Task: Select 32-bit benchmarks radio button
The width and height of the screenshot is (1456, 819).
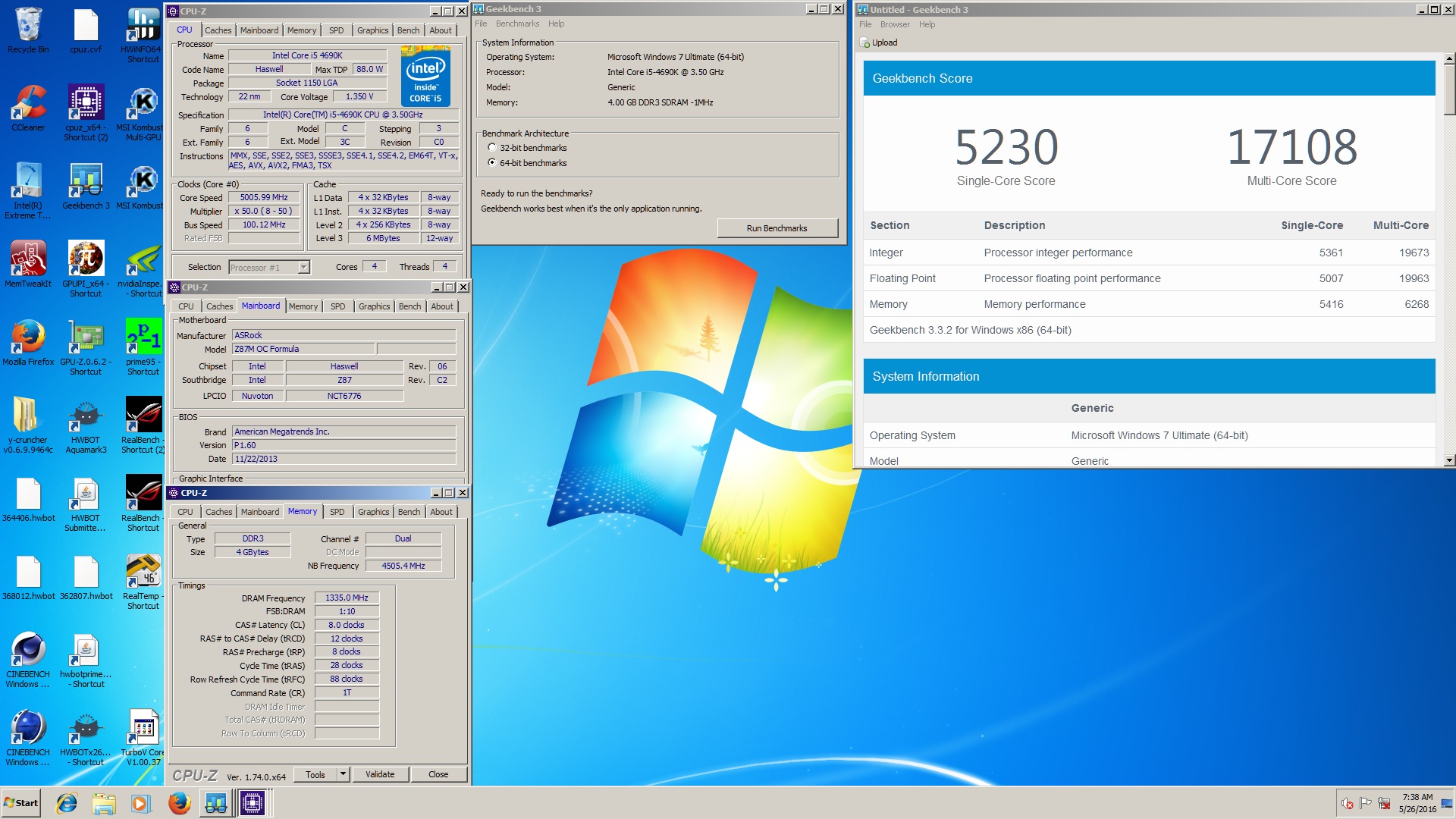Action: (x=492, y=148)
